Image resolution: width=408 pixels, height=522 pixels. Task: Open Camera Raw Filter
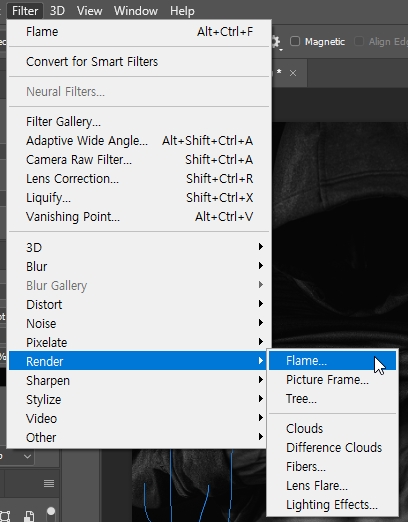pyautogui.click(x=139, y=160)
